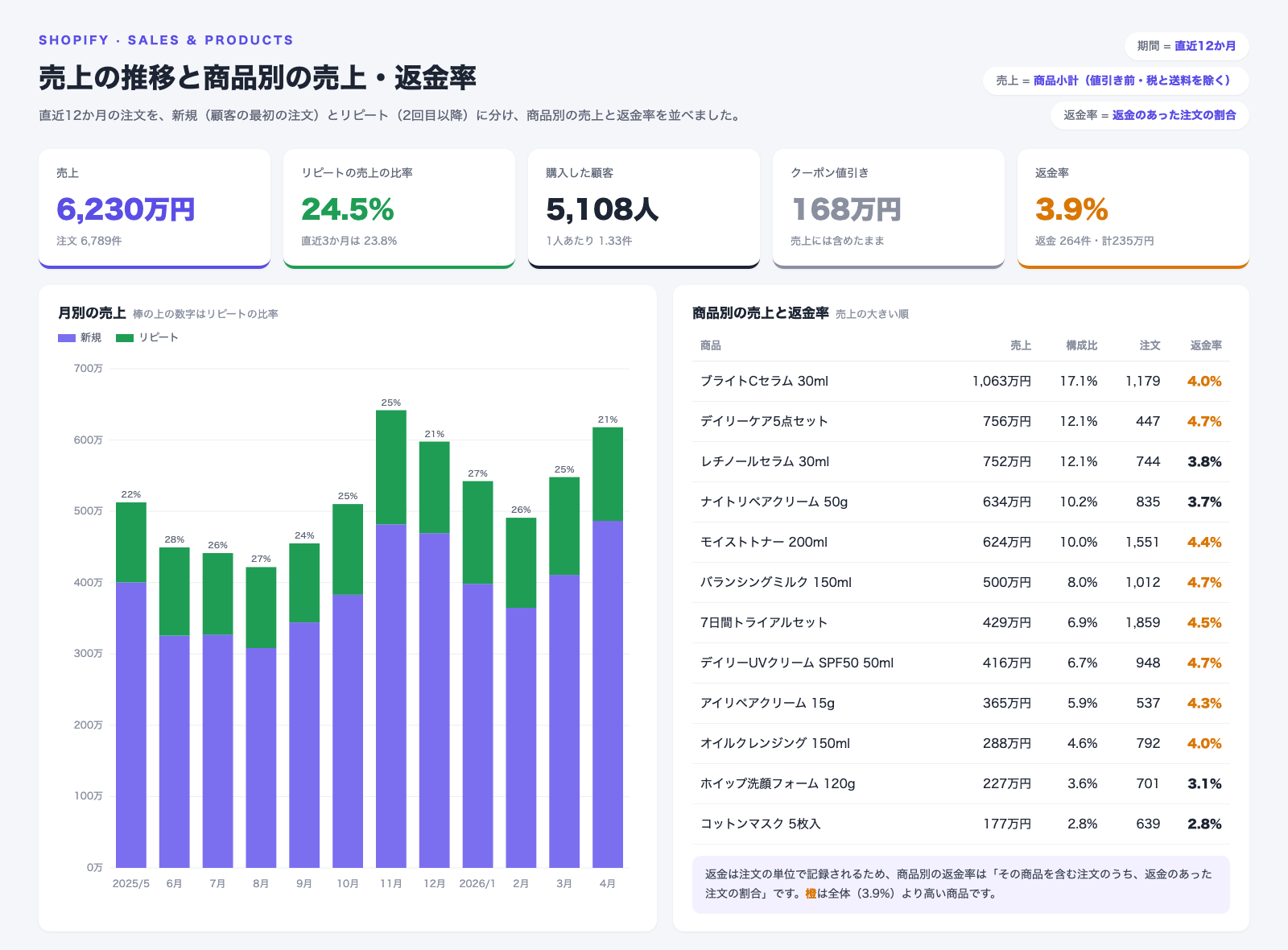
Task: Sort table by the 構成比 column header
Action: coord(1082,345)
